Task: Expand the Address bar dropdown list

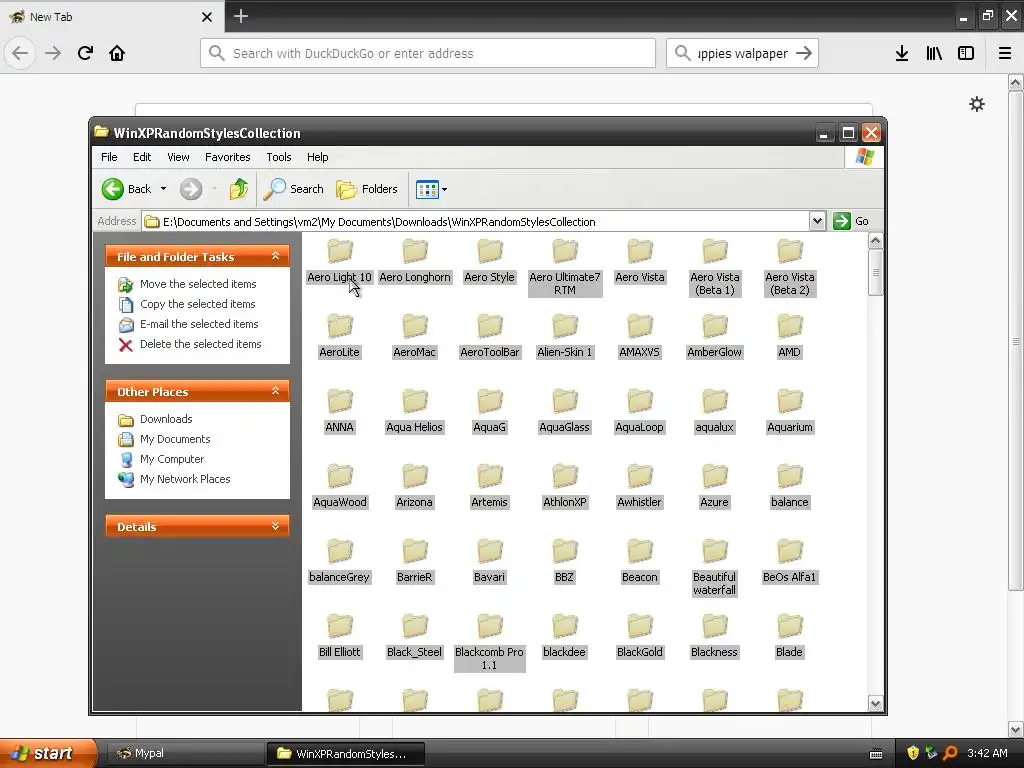Action: pyautogui.click(x=817, y=221)
